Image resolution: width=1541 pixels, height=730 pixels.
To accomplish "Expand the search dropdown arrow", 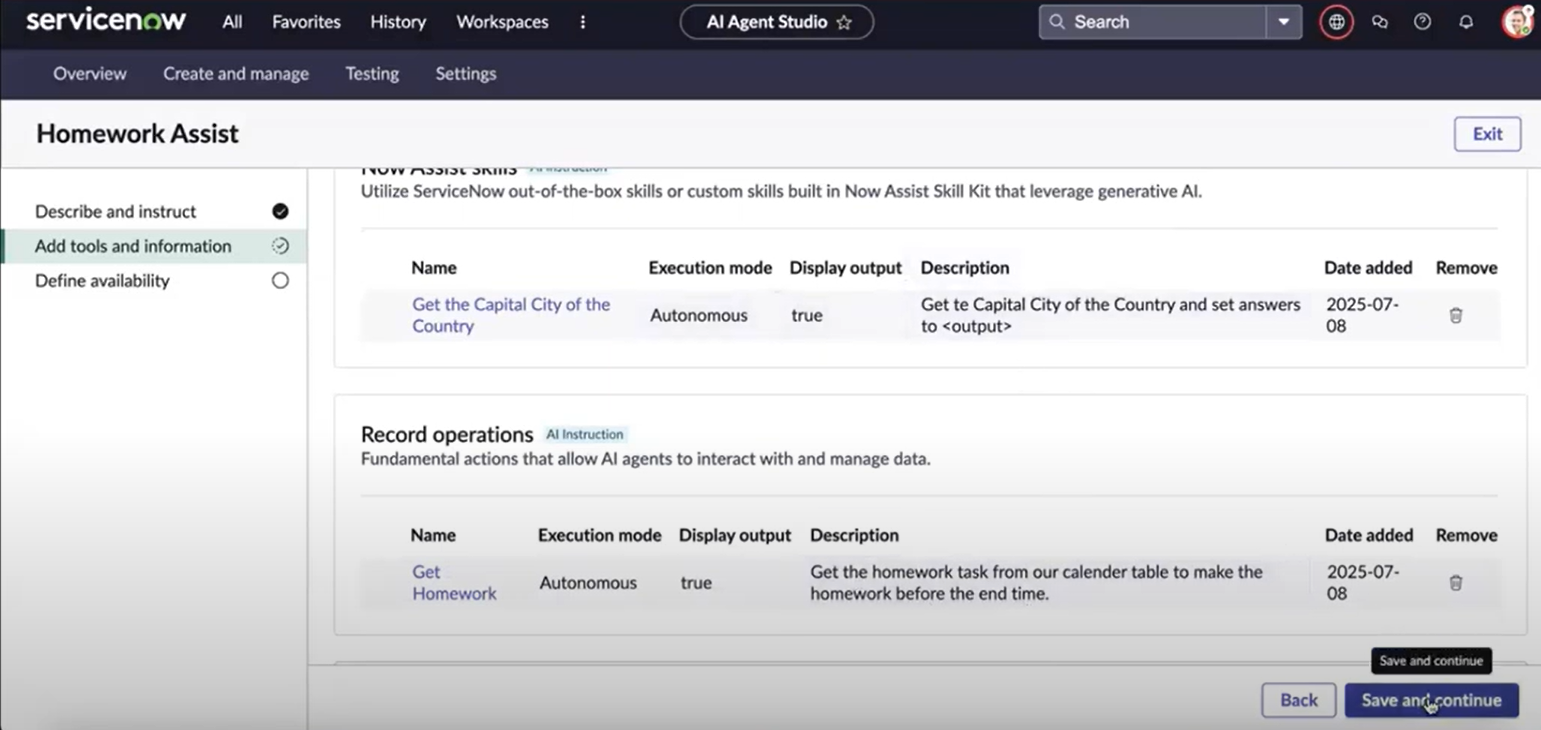I will (x=1284, y=22).
